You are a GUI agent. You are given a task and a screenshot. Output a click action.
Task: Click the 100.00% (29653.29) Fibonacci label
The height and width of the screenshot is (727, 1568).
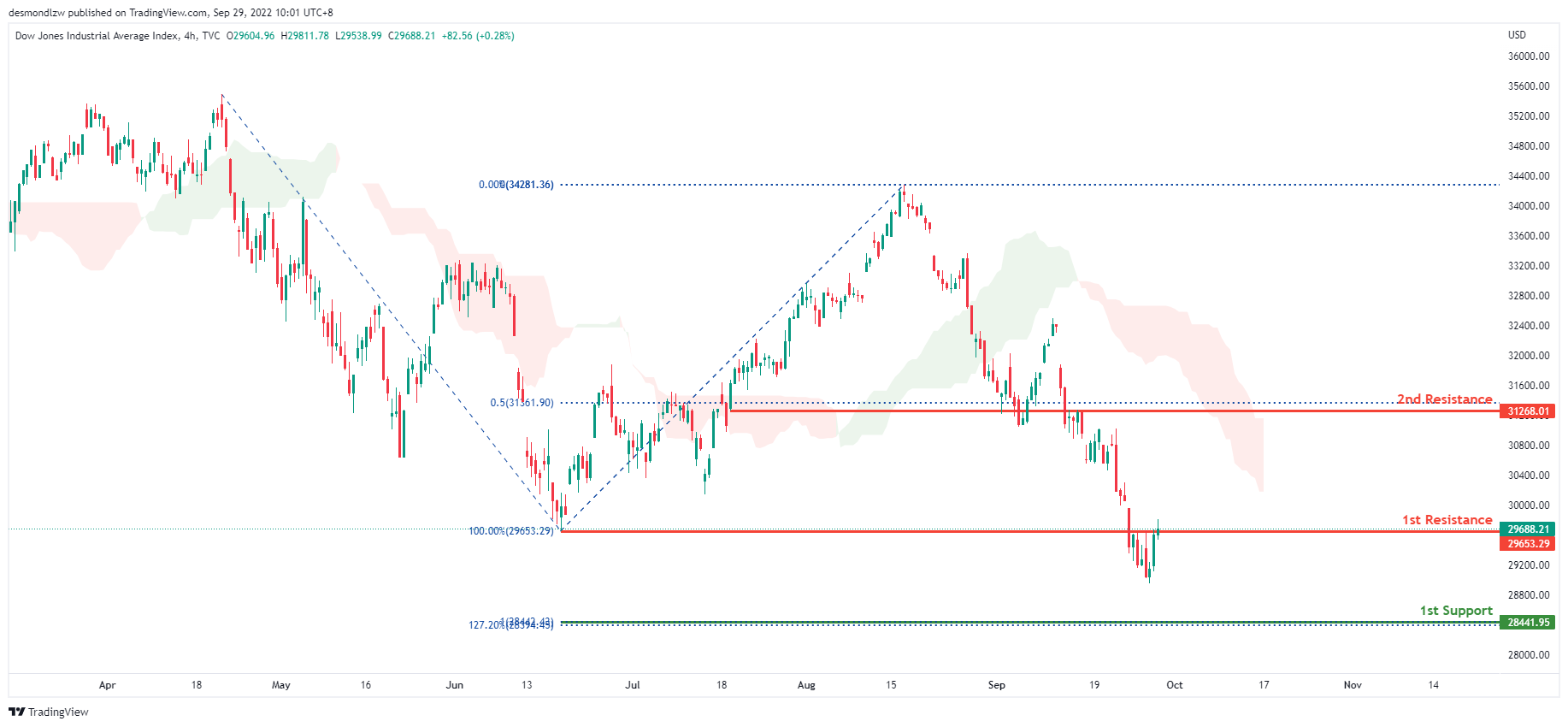pos(511,531)
